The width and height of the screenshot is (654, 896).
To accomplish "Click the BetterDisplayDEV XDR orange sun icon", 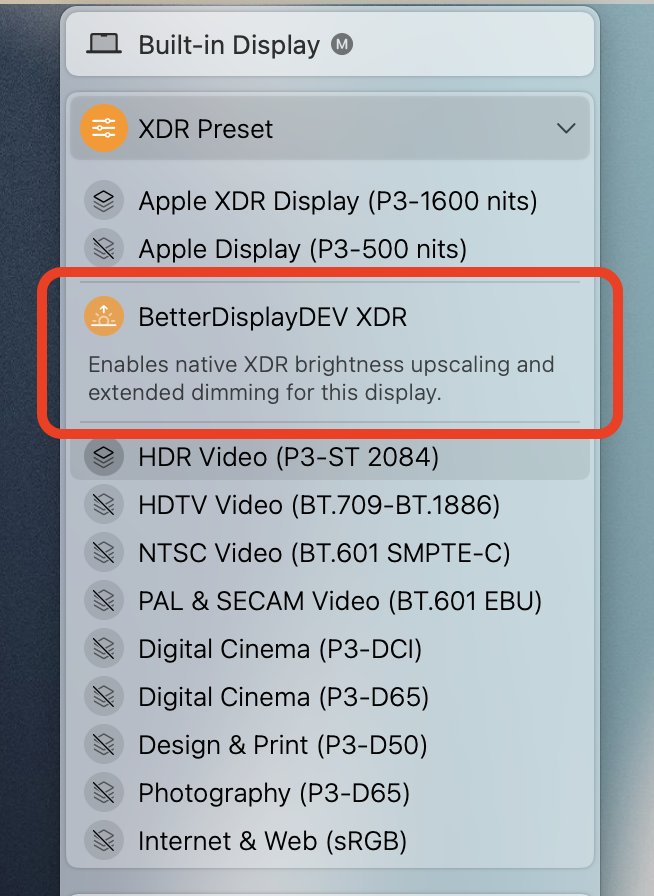I will [x=104, y=317].
